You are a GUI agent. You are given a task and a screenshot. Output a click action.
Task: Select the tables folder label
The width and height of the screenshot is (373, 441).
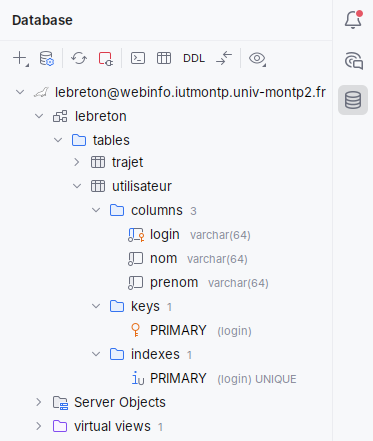[x=111, y=140]
